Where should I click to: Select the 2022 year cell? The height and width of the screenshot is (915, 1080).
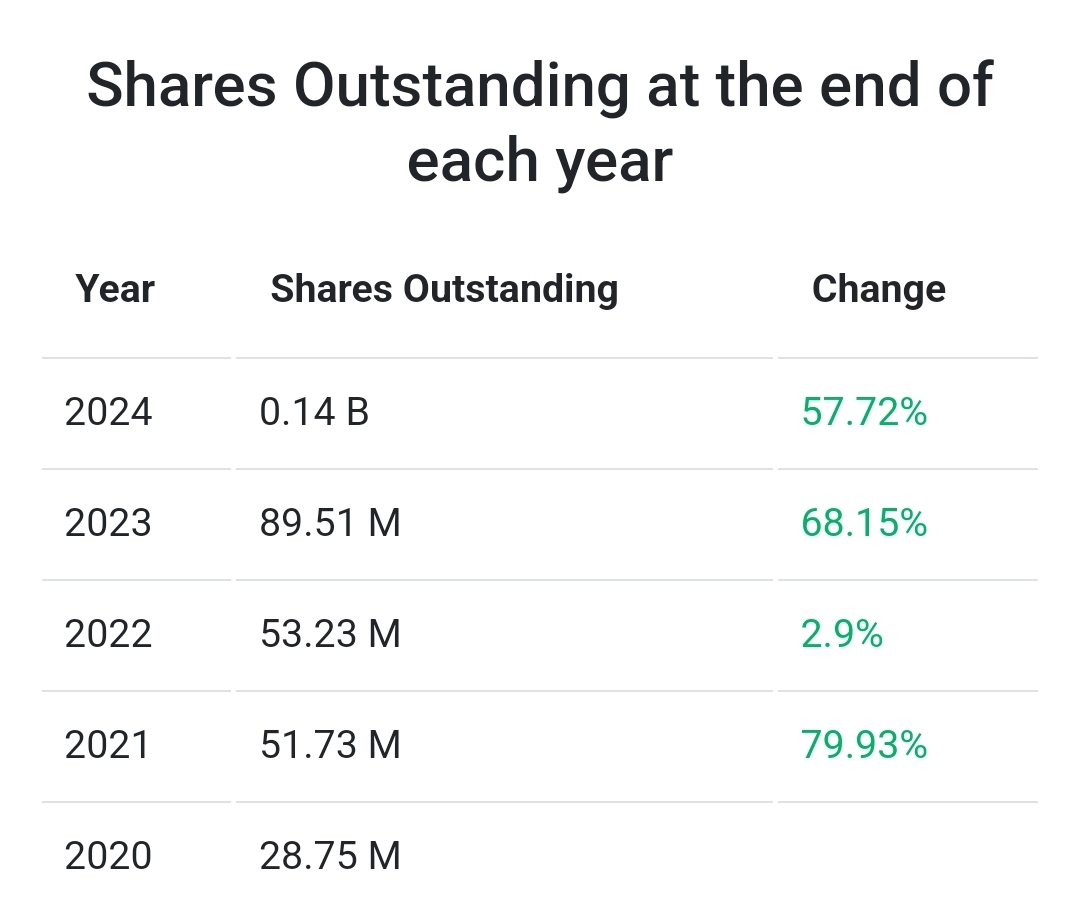tap(108, 634)
